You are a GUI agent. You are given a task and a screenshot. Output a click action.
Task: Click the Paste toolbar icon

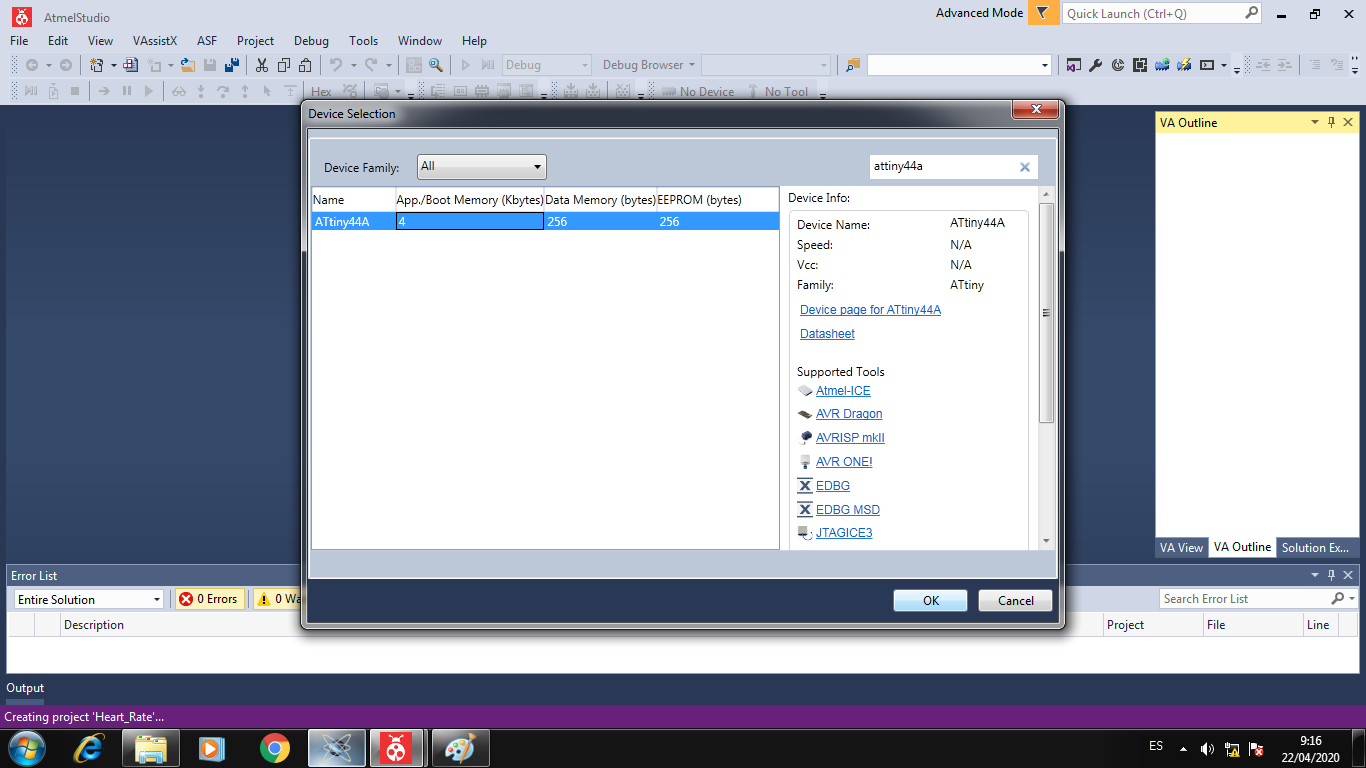[306, 65]
